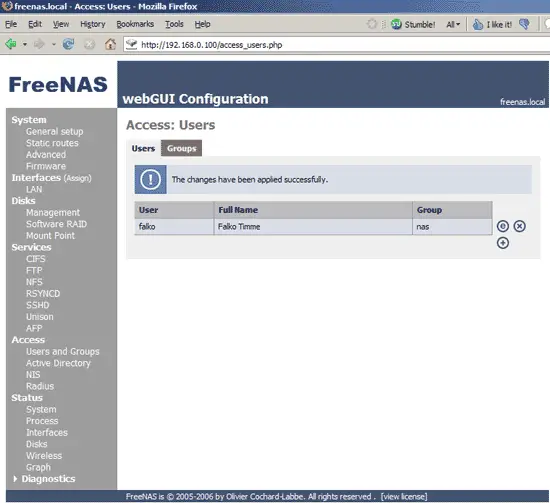Open CIFS service settings
This screenshot has height=503, width=550.
click(35, 259)
